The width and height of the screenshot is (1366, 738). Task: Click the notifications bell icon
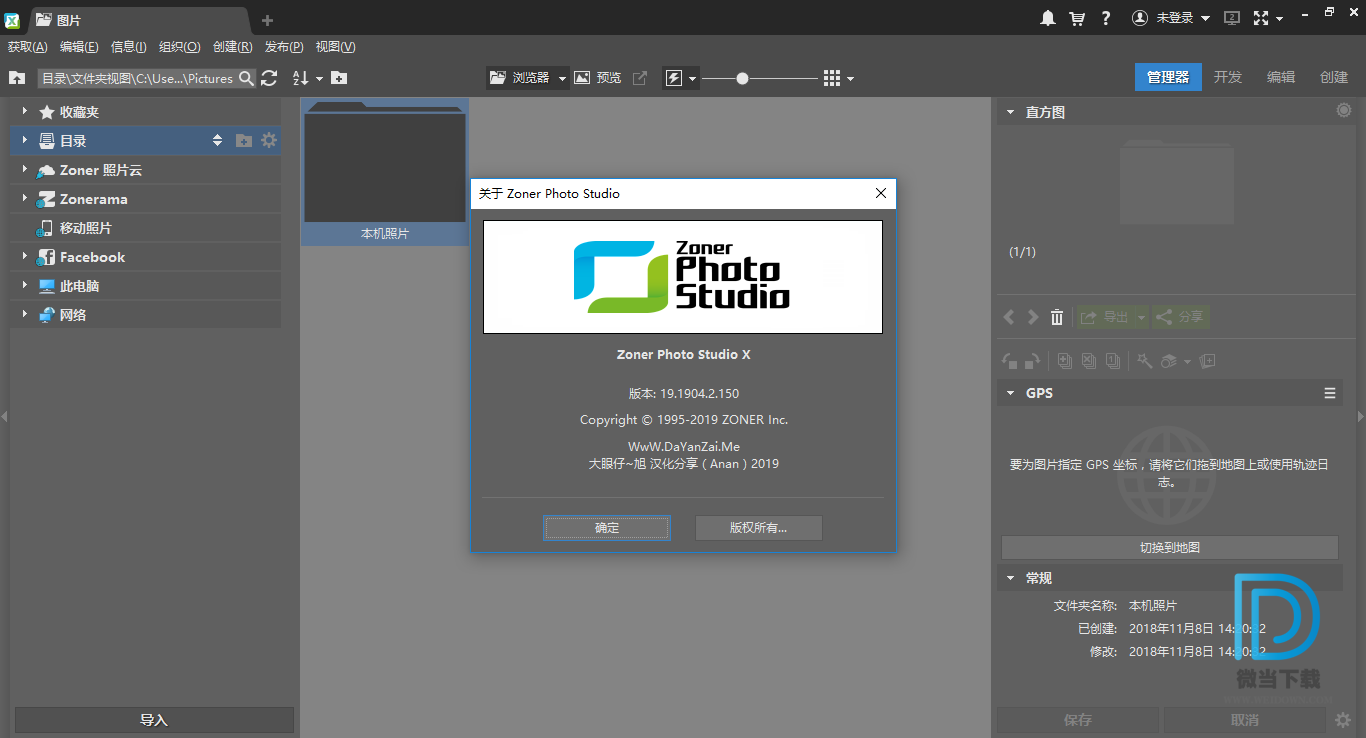pos(1048,18)
